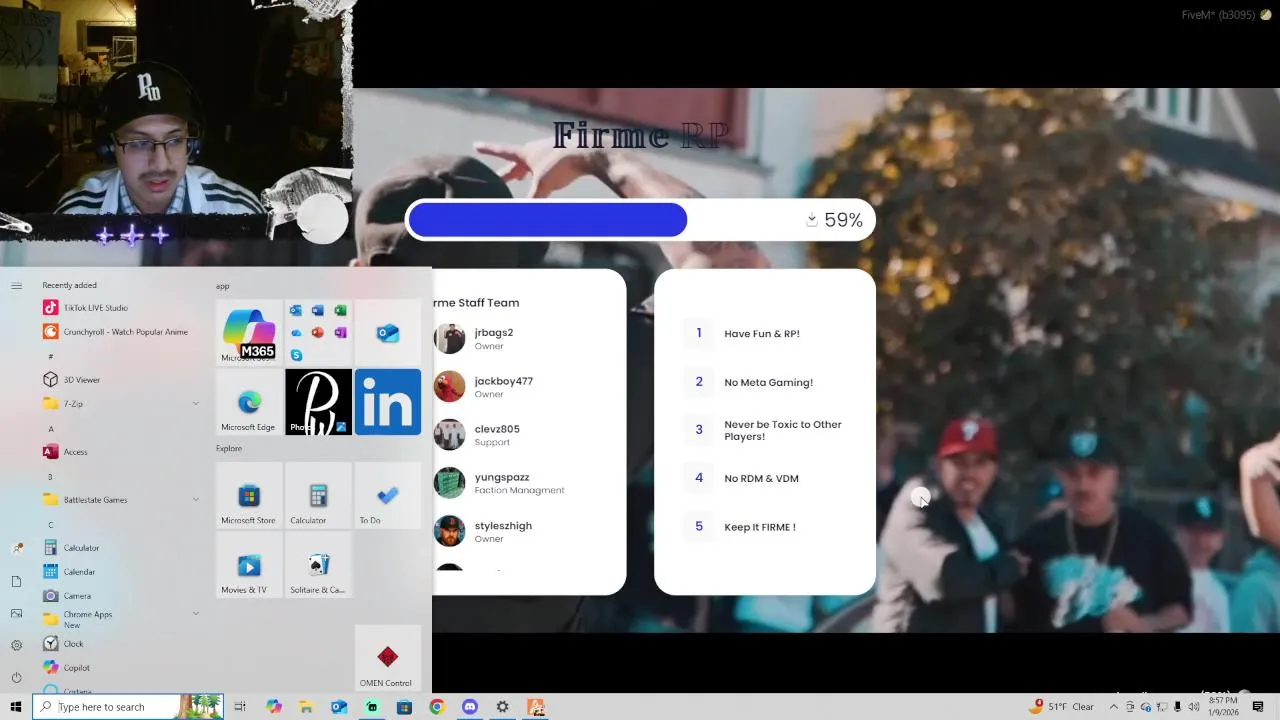Click the taskbar clock showing 8:57 PM
This screenshot has height=720, width=1280.
click(x=1223, y=707)
